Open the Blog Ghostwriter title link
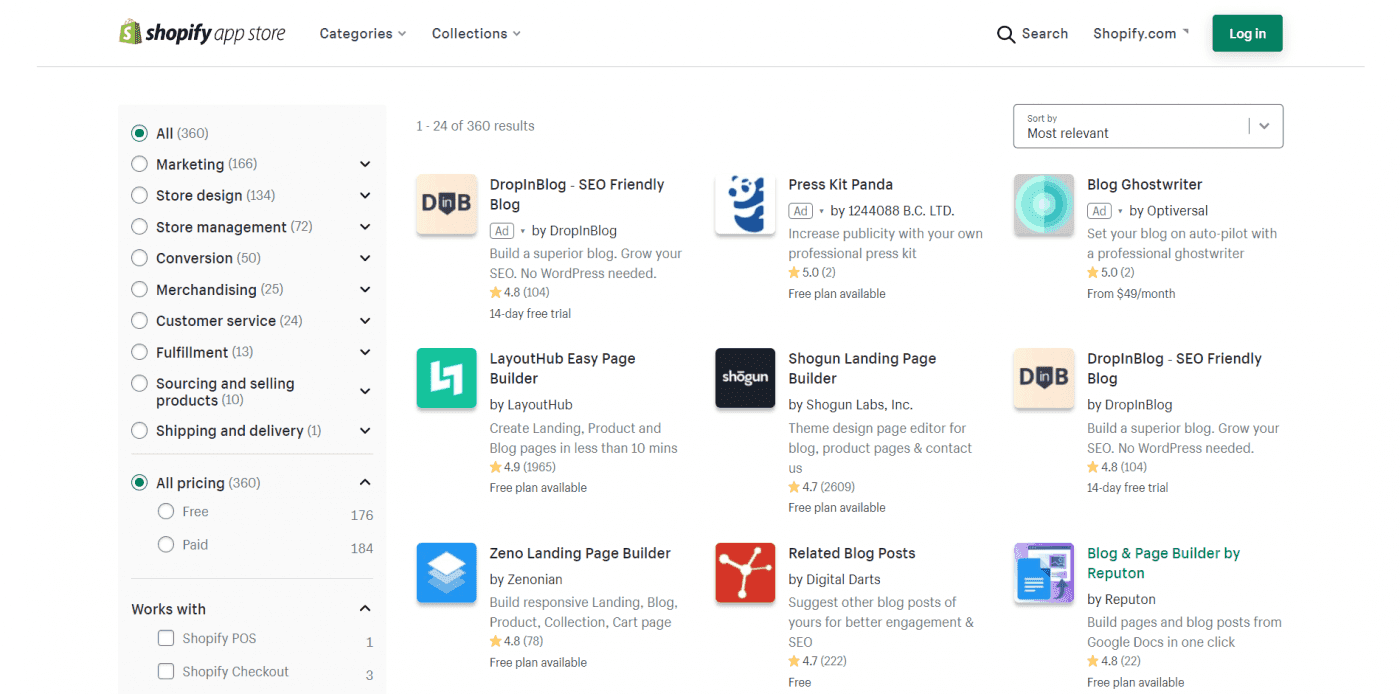Image resolution: width=1400 pixels, height=694 pixels. pyautogui.click(x=1144, y=184)
